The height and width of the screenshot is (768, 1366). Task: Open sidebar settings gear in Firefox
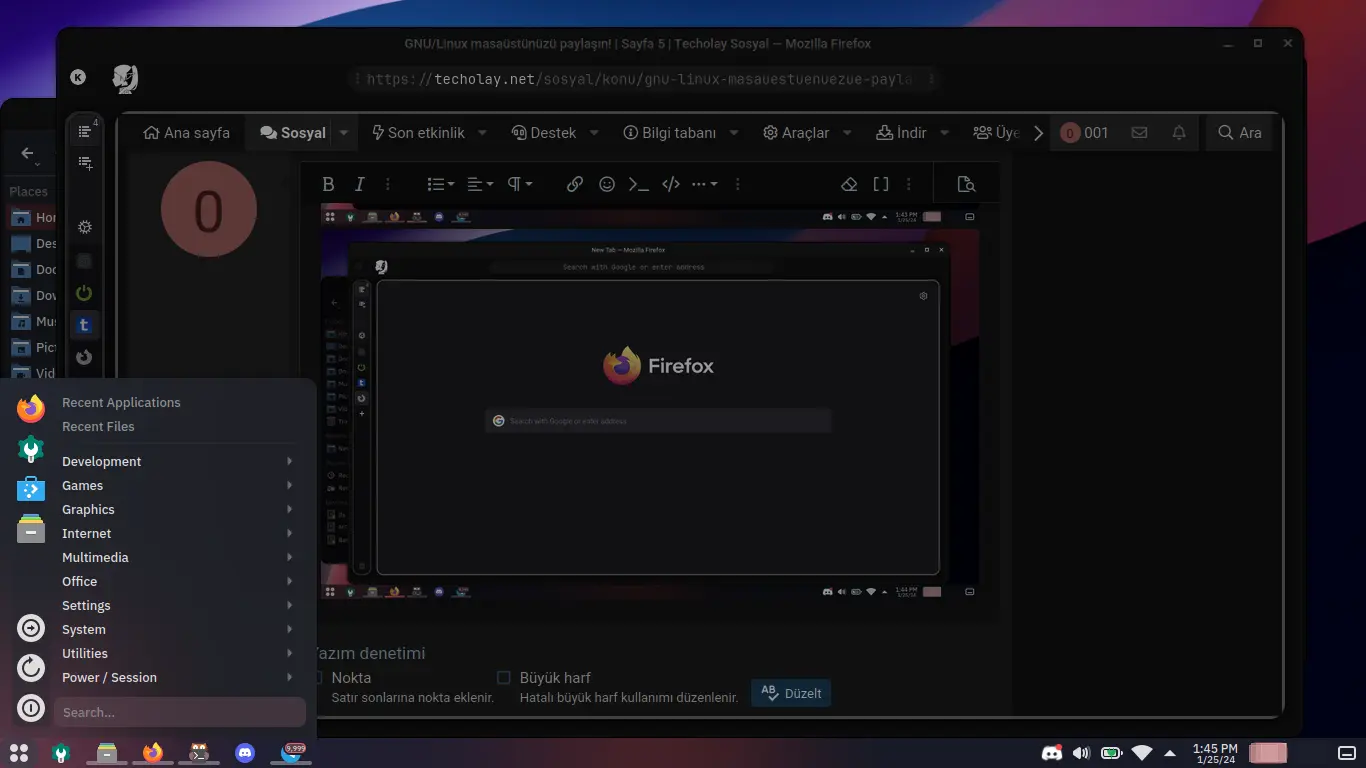85,227
